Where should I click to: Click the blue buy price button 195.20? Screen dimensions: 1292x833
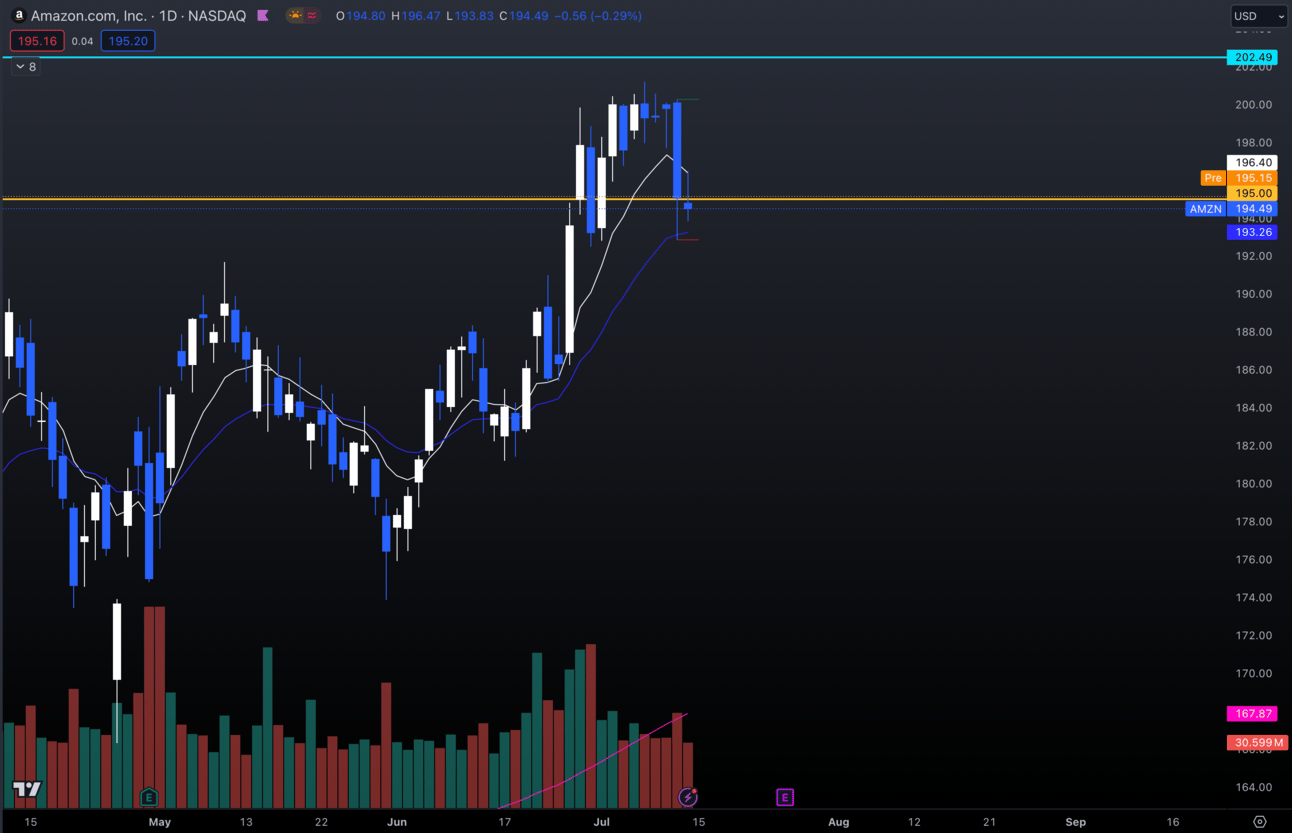point(128,41)
